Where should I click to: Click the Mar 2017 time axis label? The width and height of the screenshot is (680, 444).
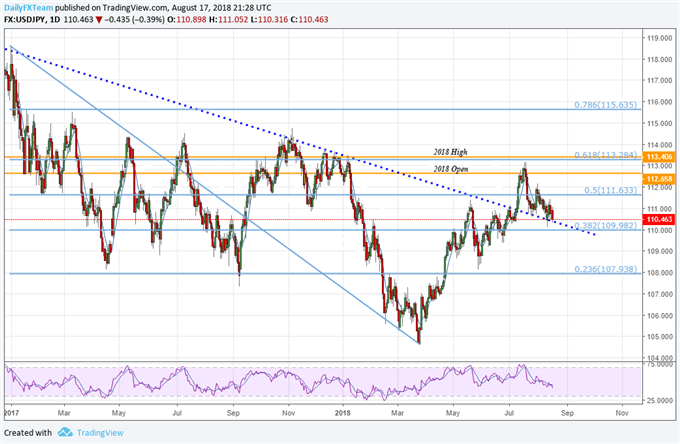coord(64,413)
